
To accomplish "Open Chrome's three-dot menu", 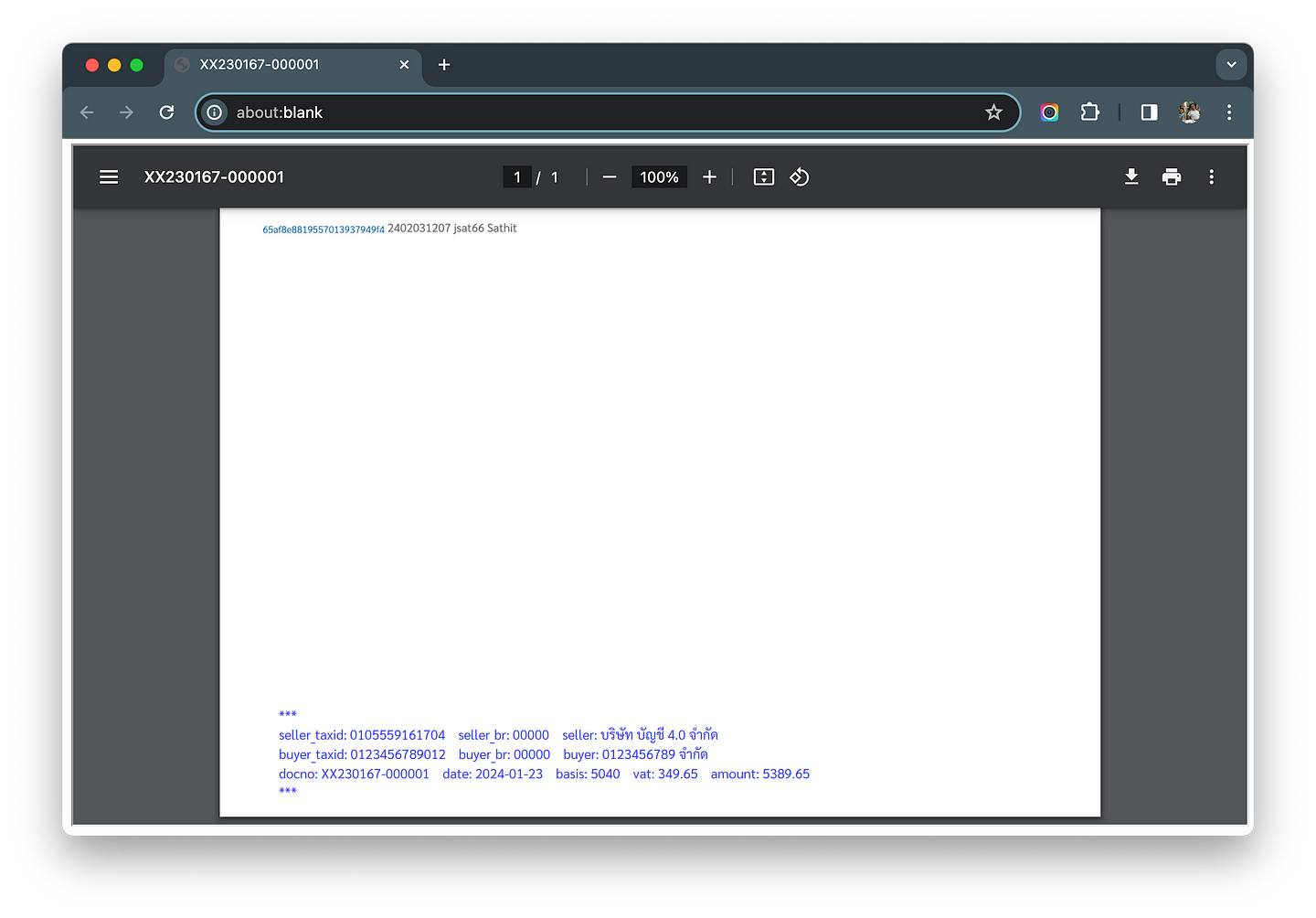I will pos(1229,112).
